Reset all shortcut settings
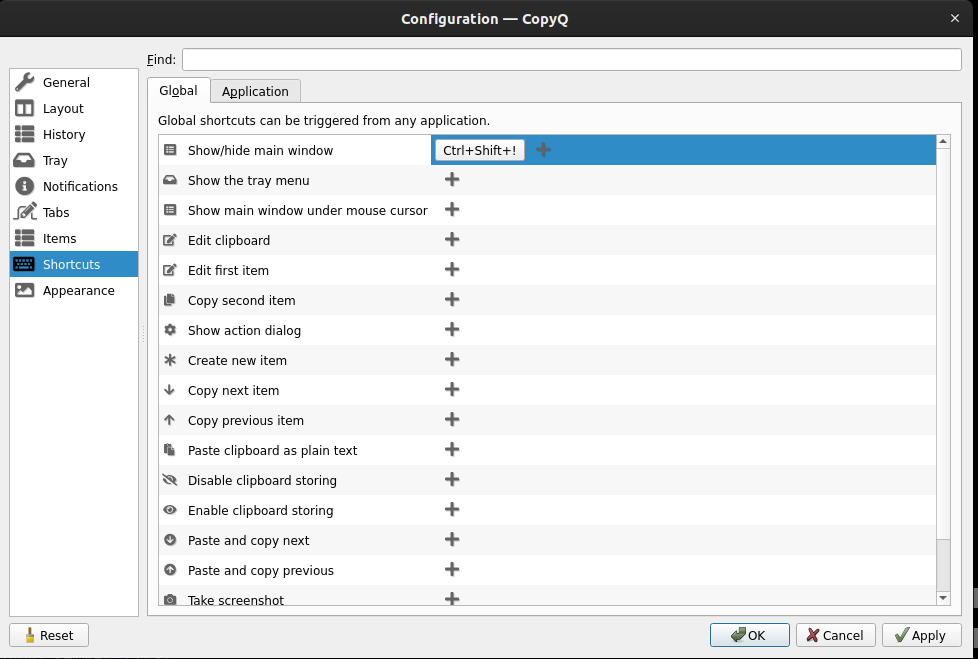This screenshot has height=659, width=978. 48,634
